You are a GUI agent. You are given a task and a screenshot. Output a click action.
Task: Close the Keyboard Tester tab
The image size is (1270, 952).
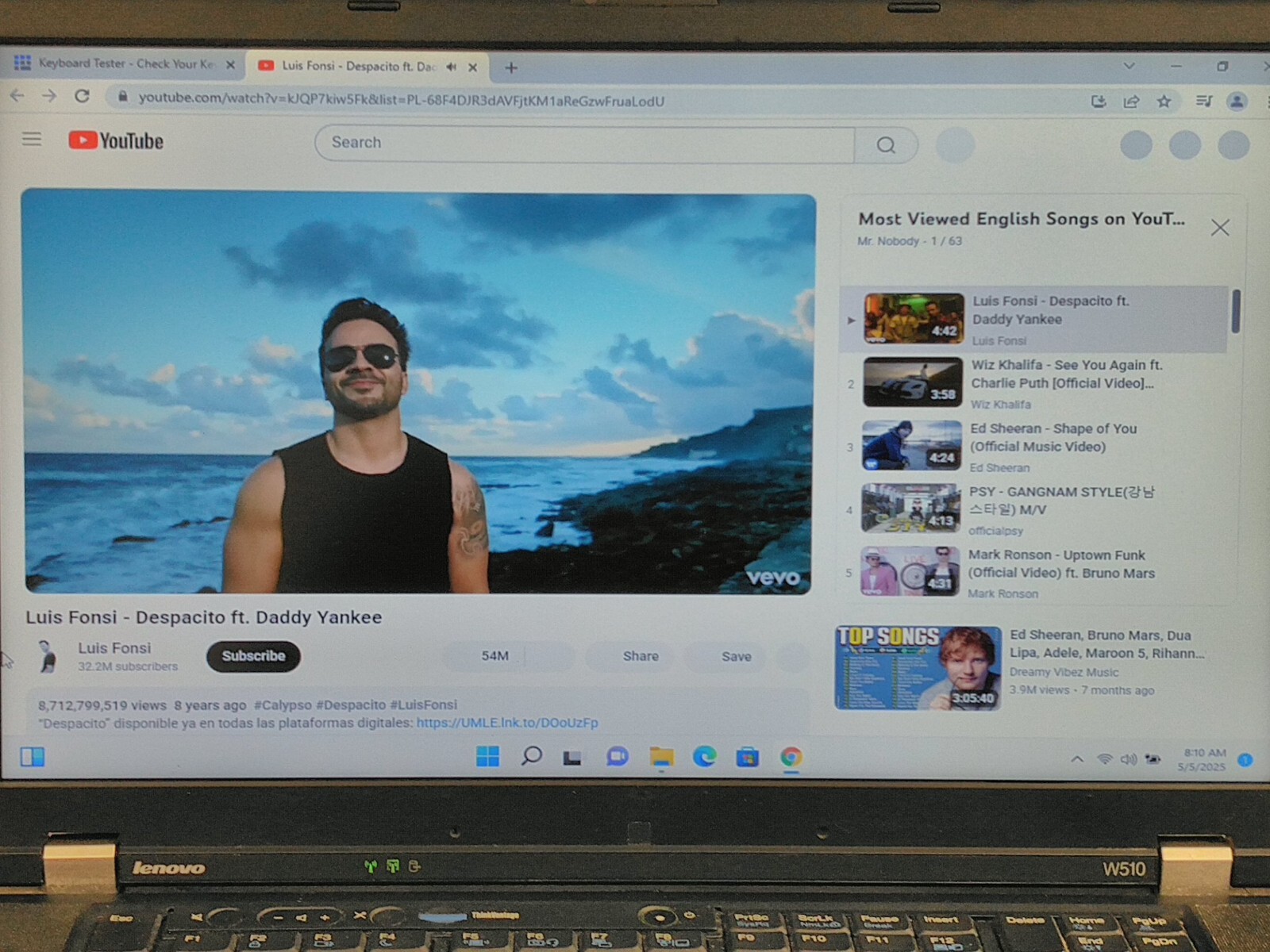(230, 65)
